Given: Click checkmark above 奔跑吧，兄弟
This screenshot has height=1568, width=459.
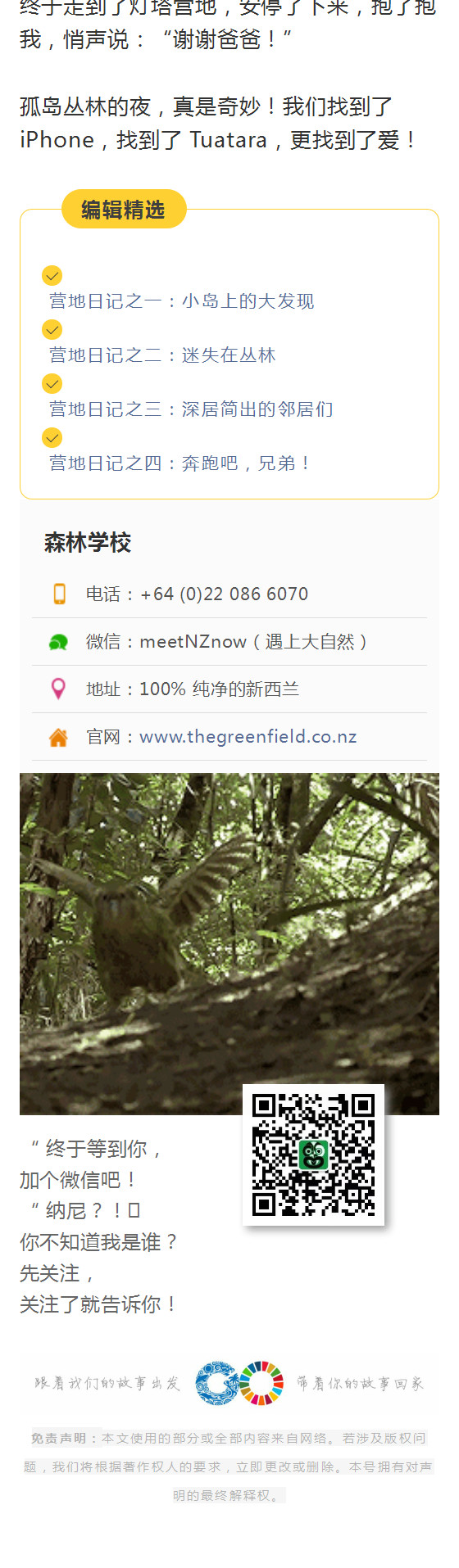Looking at the screenshot, I should pyautogui.click(x=52, y=437).
